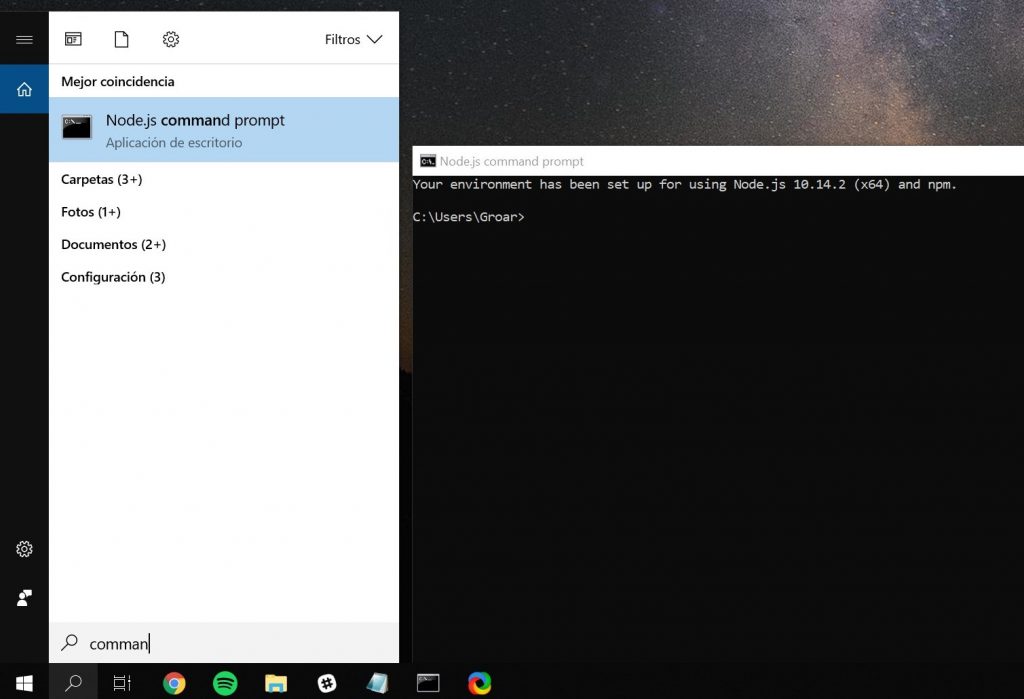Open Slack from the taskbar
The height and width of the screenshot is (699, 1024).
pyautogui.click(x=327, y=683)
